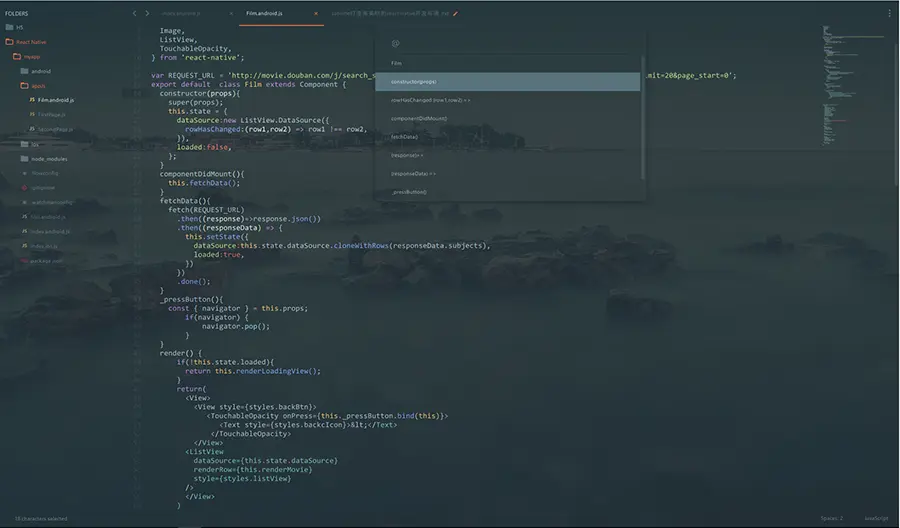The image size is (900, 528).
Task: Open JavaScript syntax selector in status bar
Action: (x=876, y=518)
